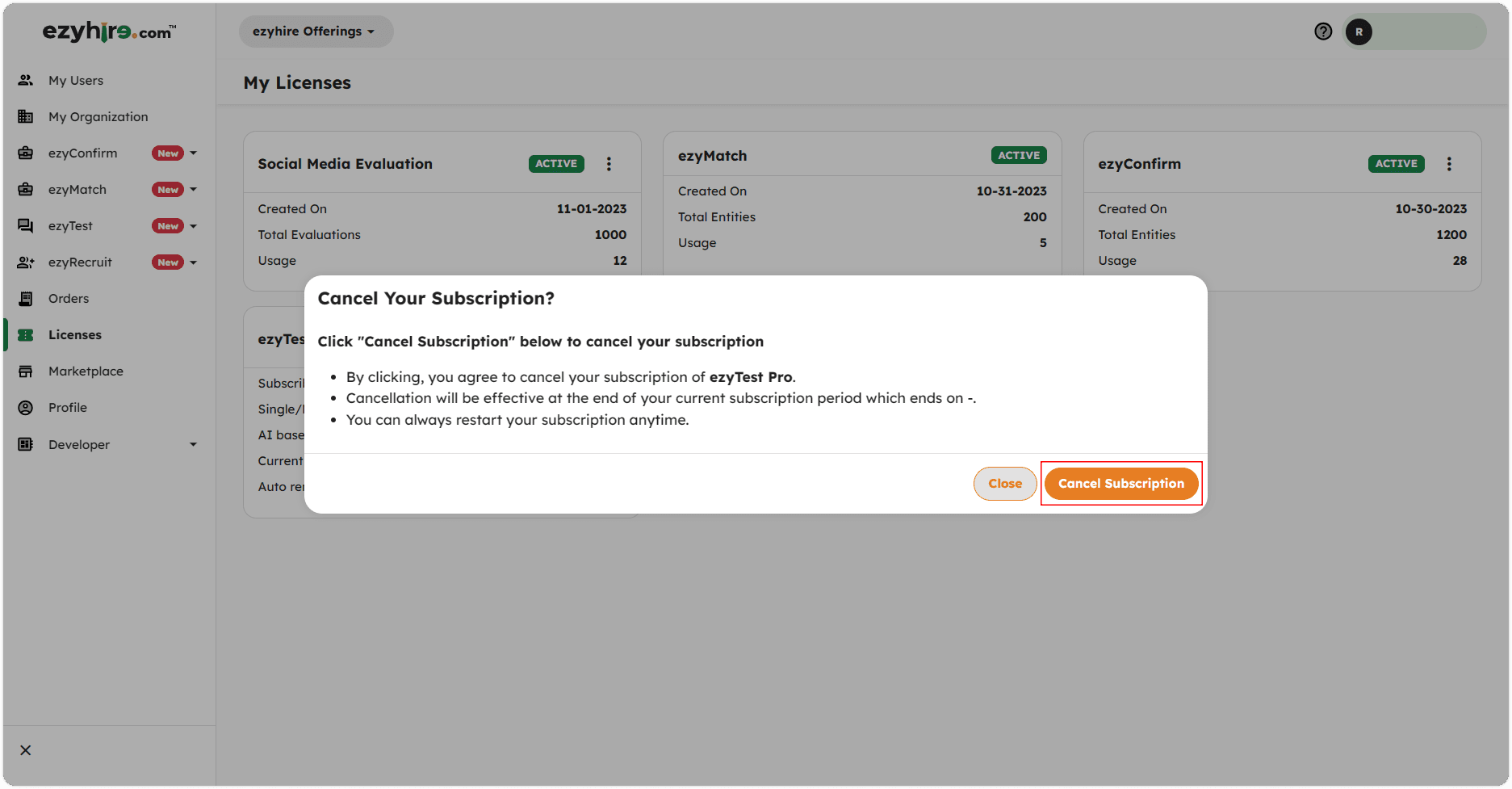Click ACTIVE badge on Social Media Evaluation
1512x789 pixels.
[x=556, y=164]
